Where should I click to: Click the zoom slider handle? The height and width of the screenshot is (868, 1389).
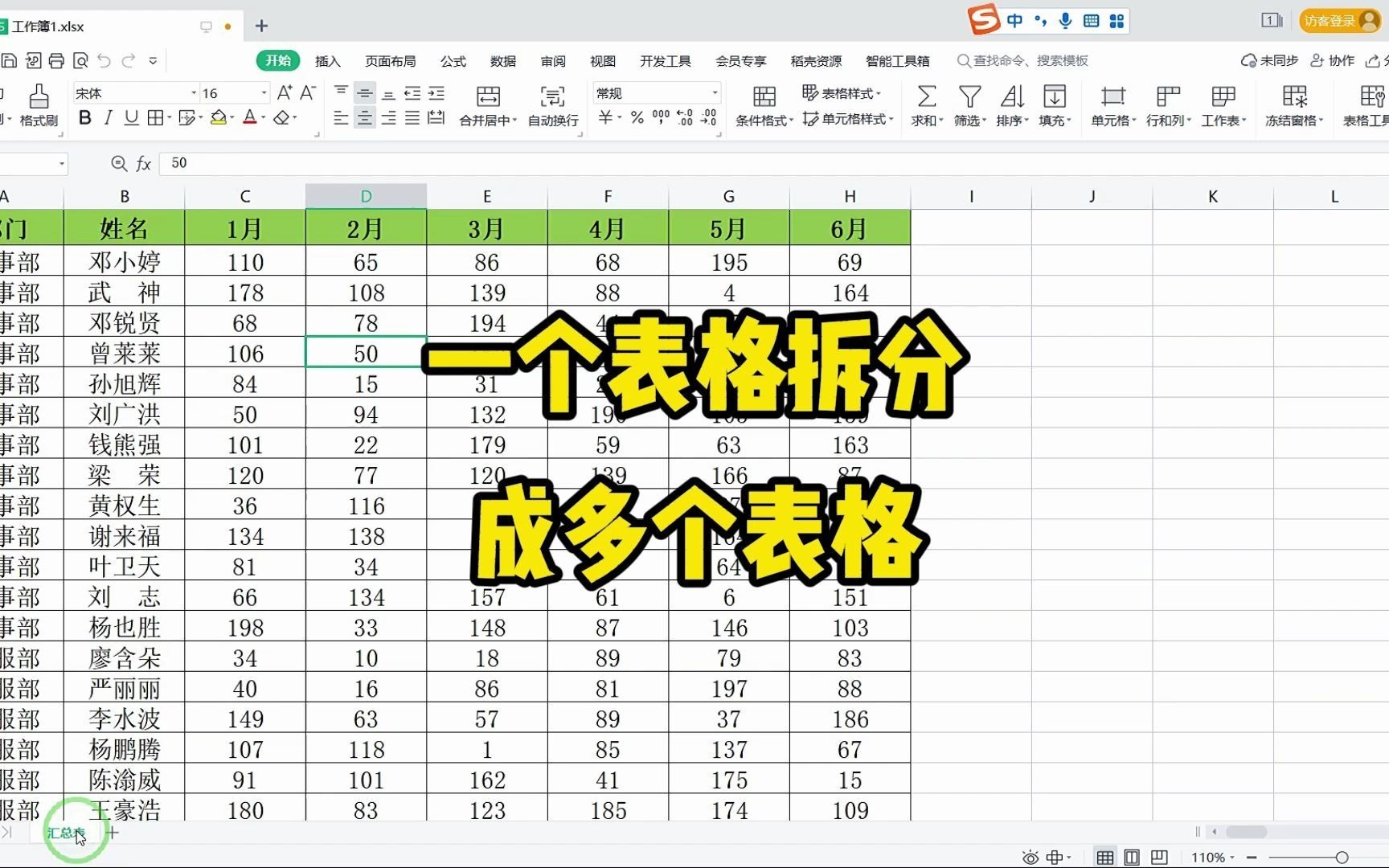pos(1342,858)
